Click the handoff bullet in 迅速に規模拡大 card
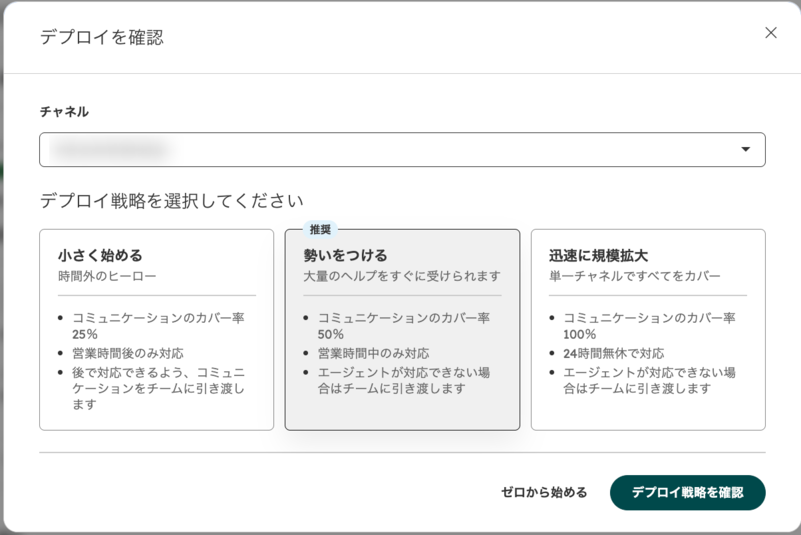Screen dimensions: 801x535 tap(649, 381)
